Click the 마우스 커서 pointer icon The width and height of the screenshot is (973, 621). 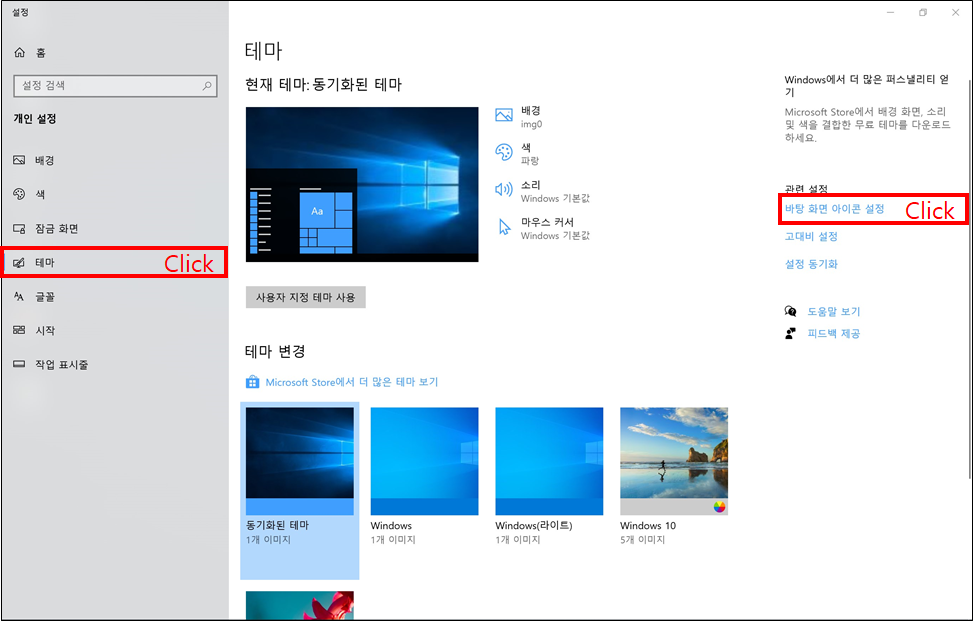(x=504, y=227)
